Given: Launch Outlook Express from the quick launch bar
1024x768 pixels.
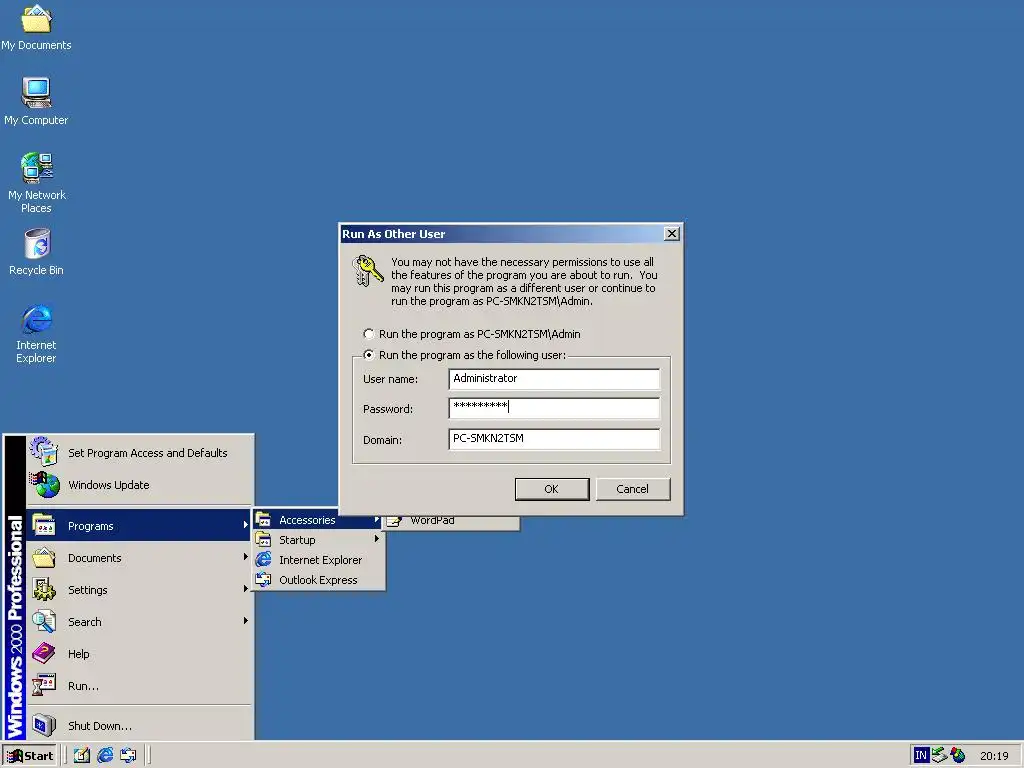Looking at the screenshot, I should pos(128,756).
